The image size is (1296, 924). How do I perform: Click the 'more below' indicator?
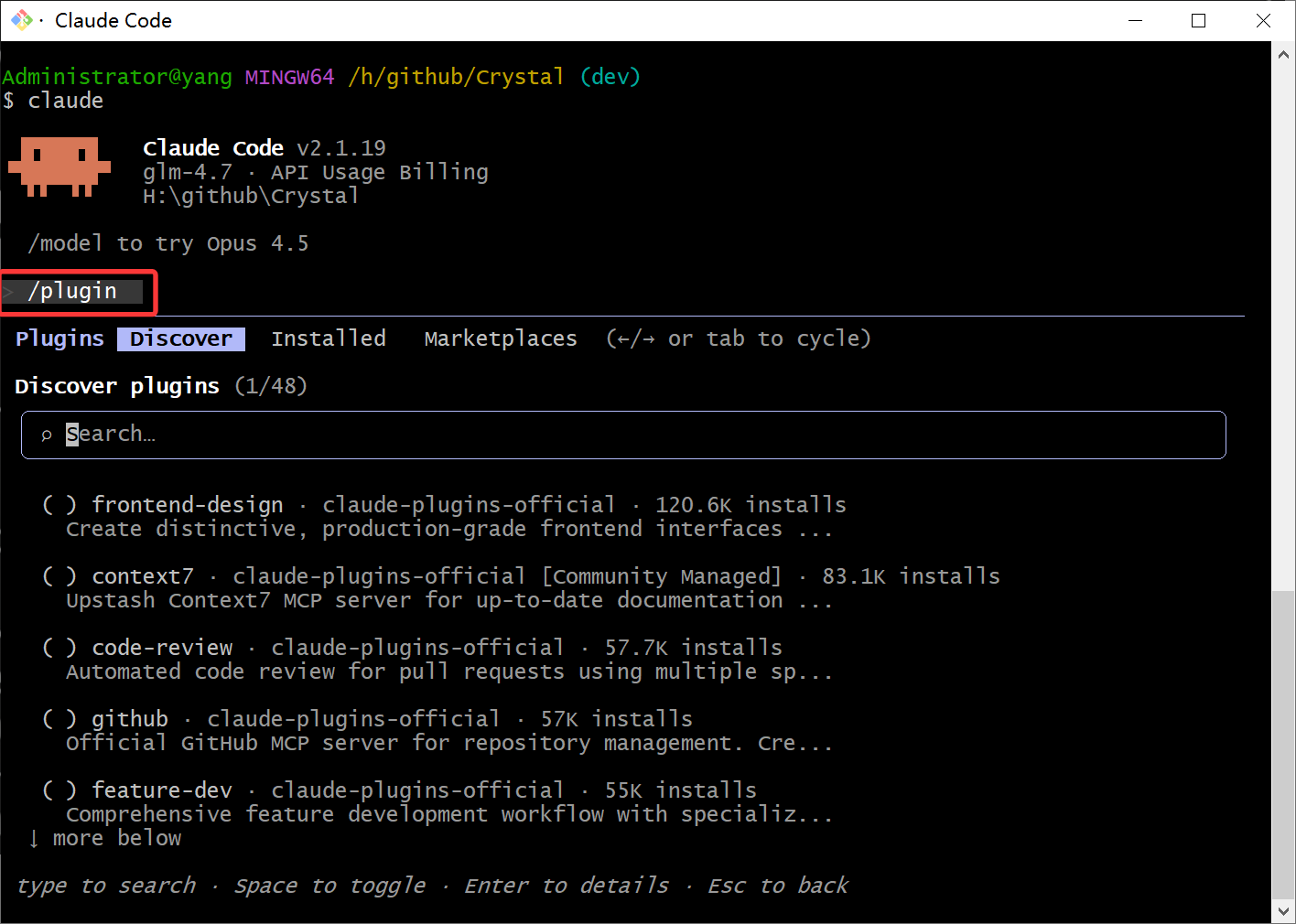pyautogui.click(x=105, y=838)
